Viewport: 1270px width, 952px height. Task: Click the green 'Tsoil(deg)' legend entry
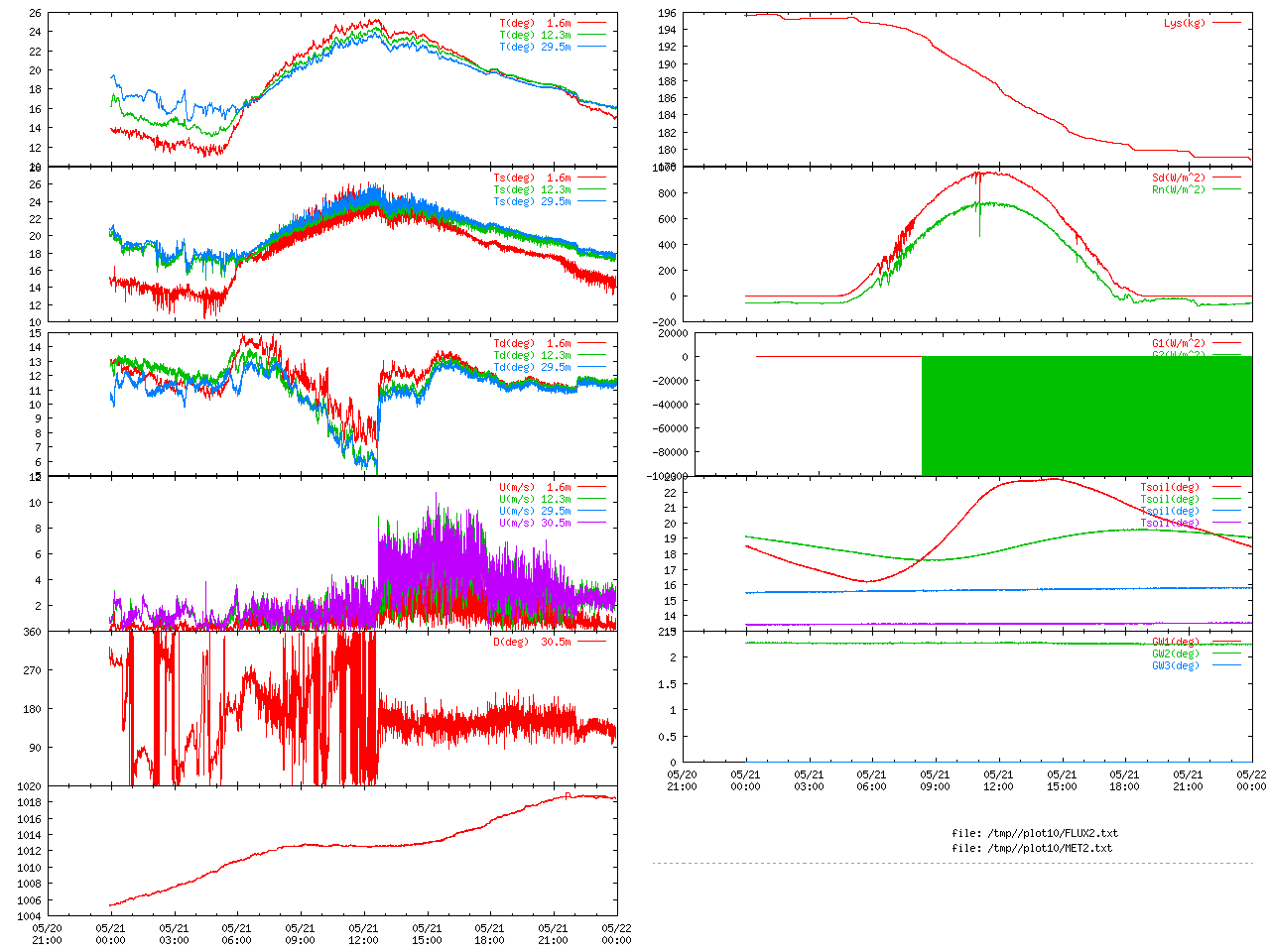[x=1170, y=499]
